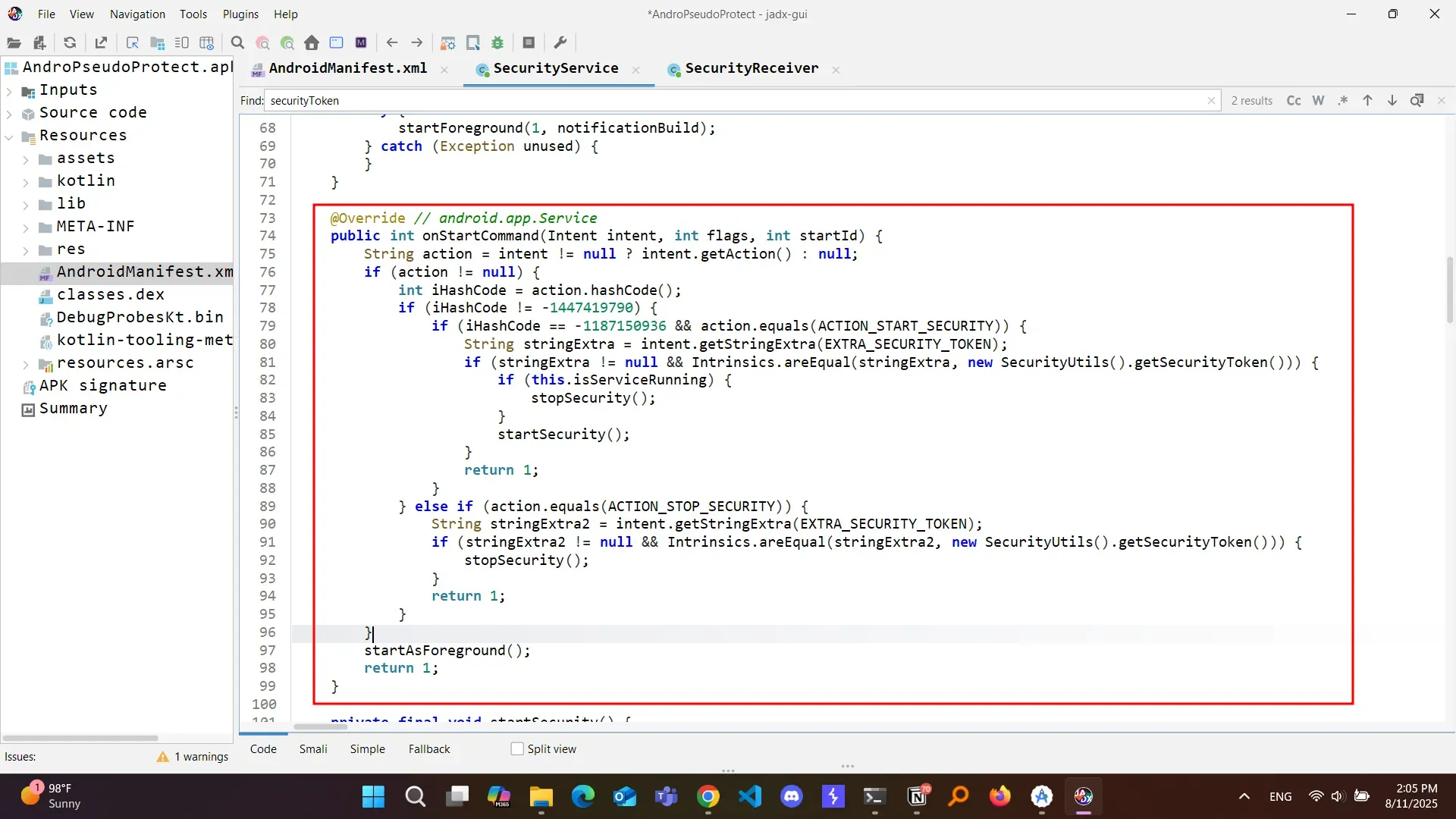Toggle match case Cc option
The image size is (1456, 819).
pyautogui.click(x=1294, y=100)
